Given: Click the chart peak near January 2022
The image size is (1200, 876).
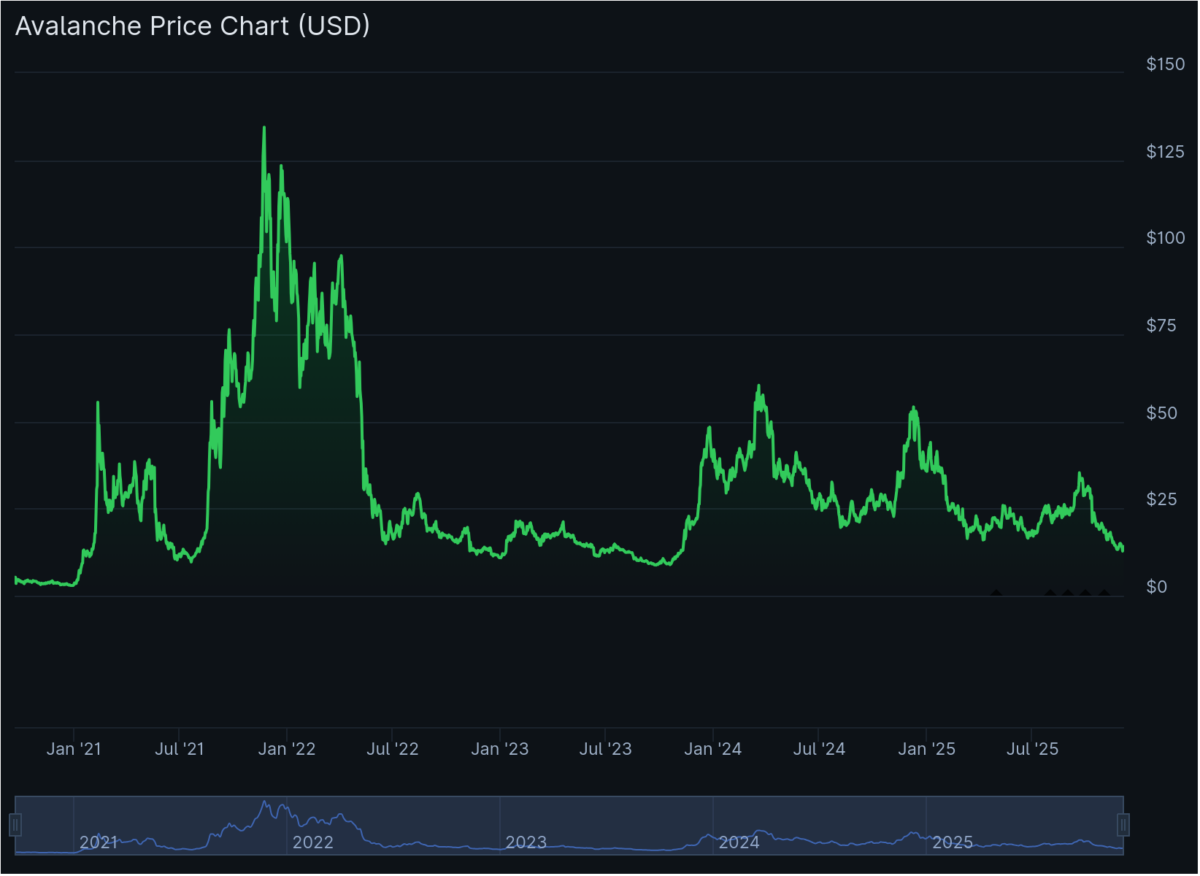Looking at the screenshot, I should pyautogui.click(x=263, y=128).
